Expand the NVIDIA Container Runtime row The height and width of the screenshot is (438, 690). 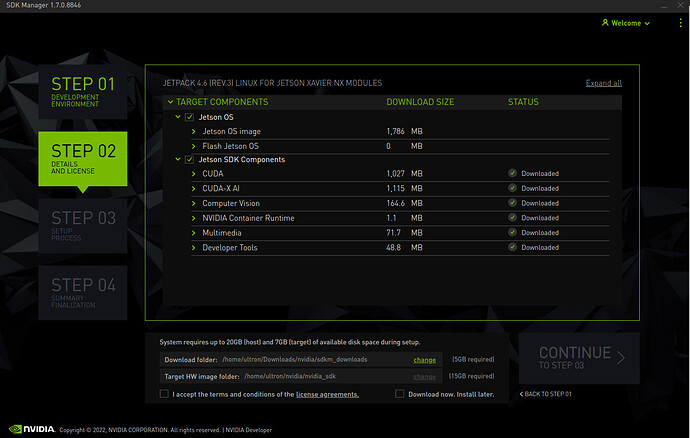[x=194, y=218]
